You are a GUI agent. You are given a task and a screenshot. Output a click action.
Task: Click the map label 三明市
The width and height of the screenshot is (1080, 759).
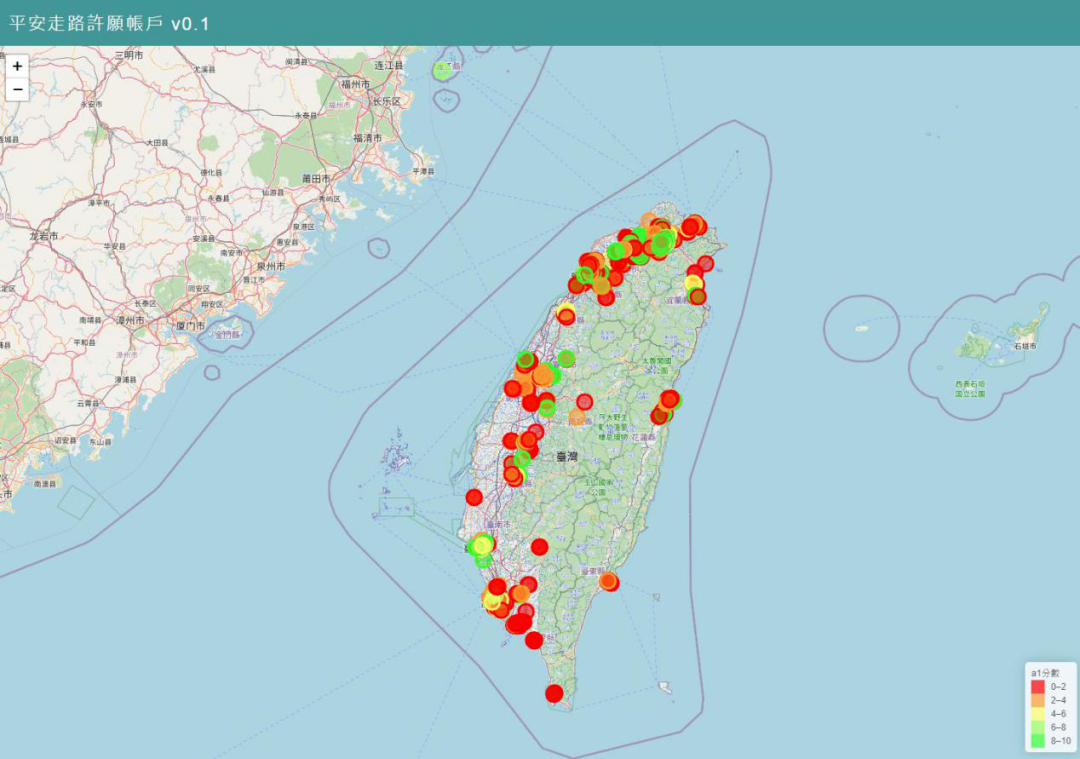pos(129,55)
